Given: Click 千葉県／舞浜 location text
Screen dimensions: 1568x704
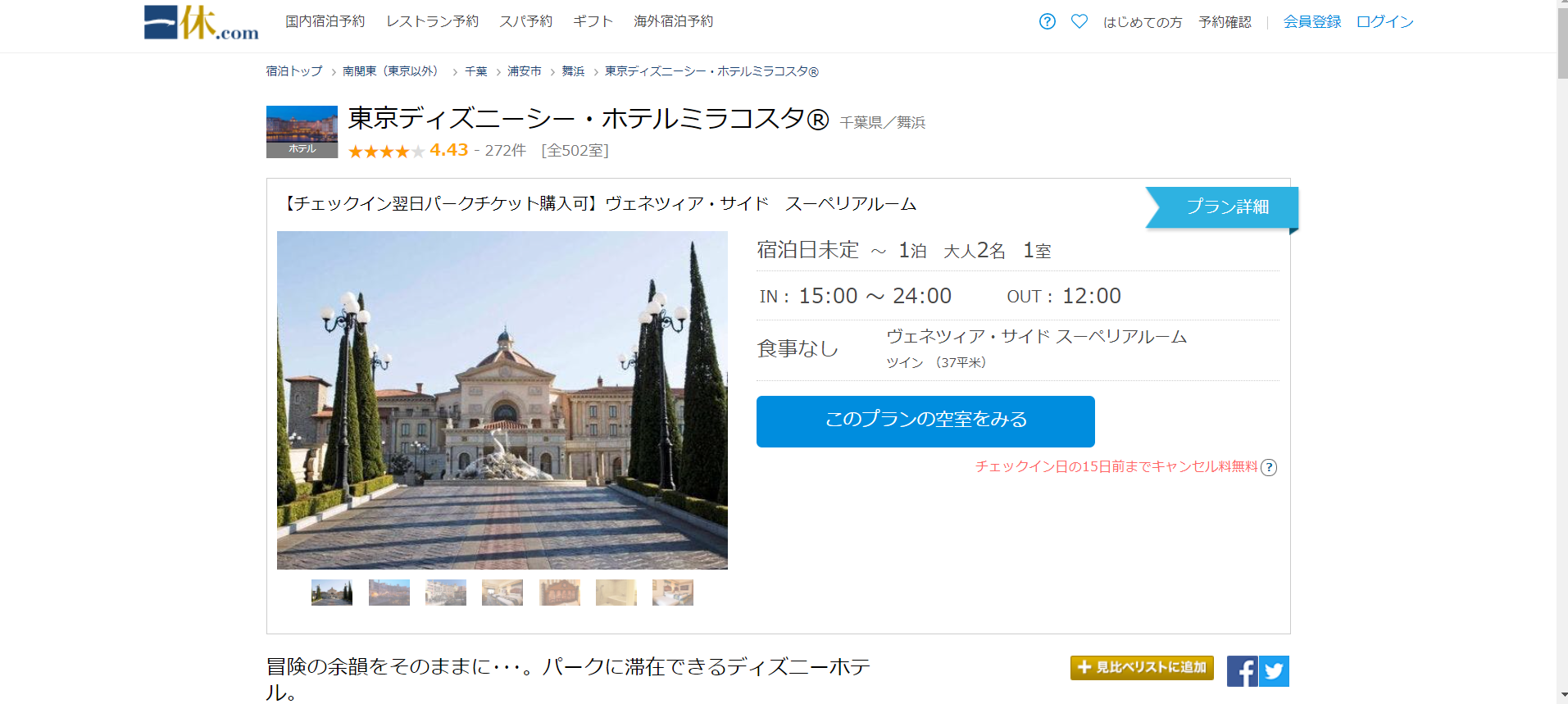Looking at the screenshot, I should point(883,122).
